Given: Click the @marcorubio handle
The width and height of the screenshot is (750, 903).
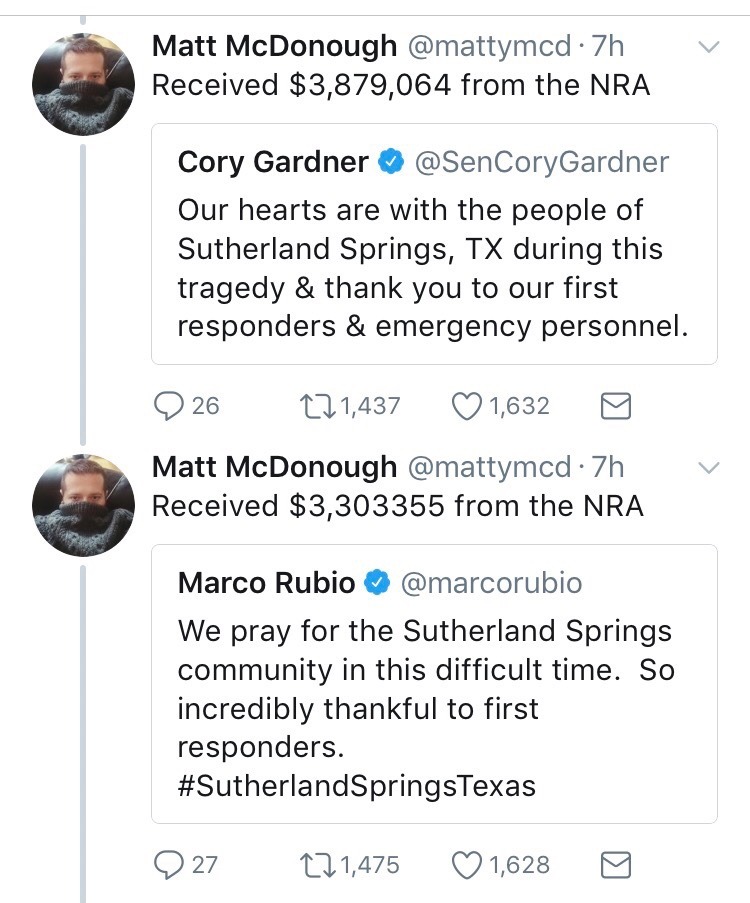Looking at the screenshot, I should pos(491,582).
